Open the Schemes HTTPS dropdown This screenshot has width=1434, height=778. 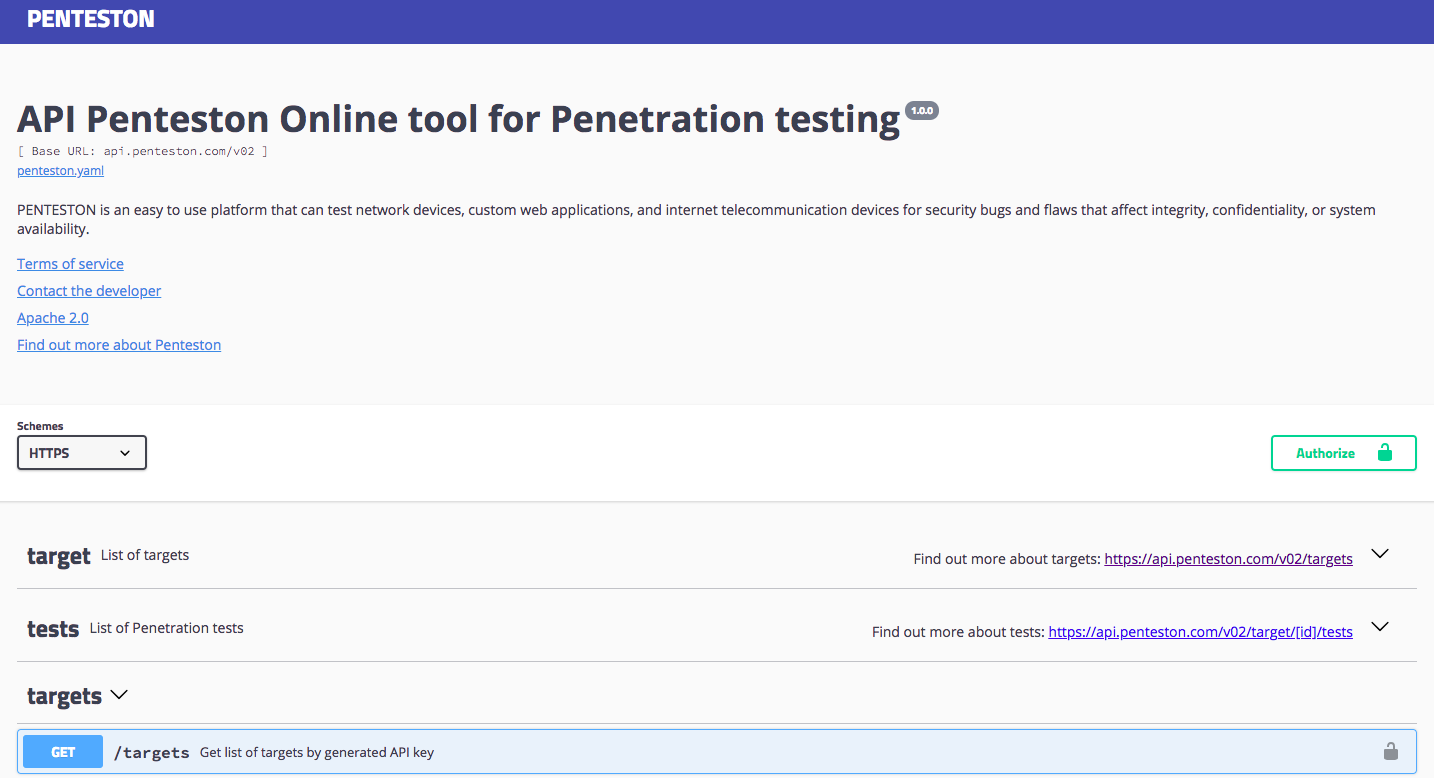click(82, 453)
